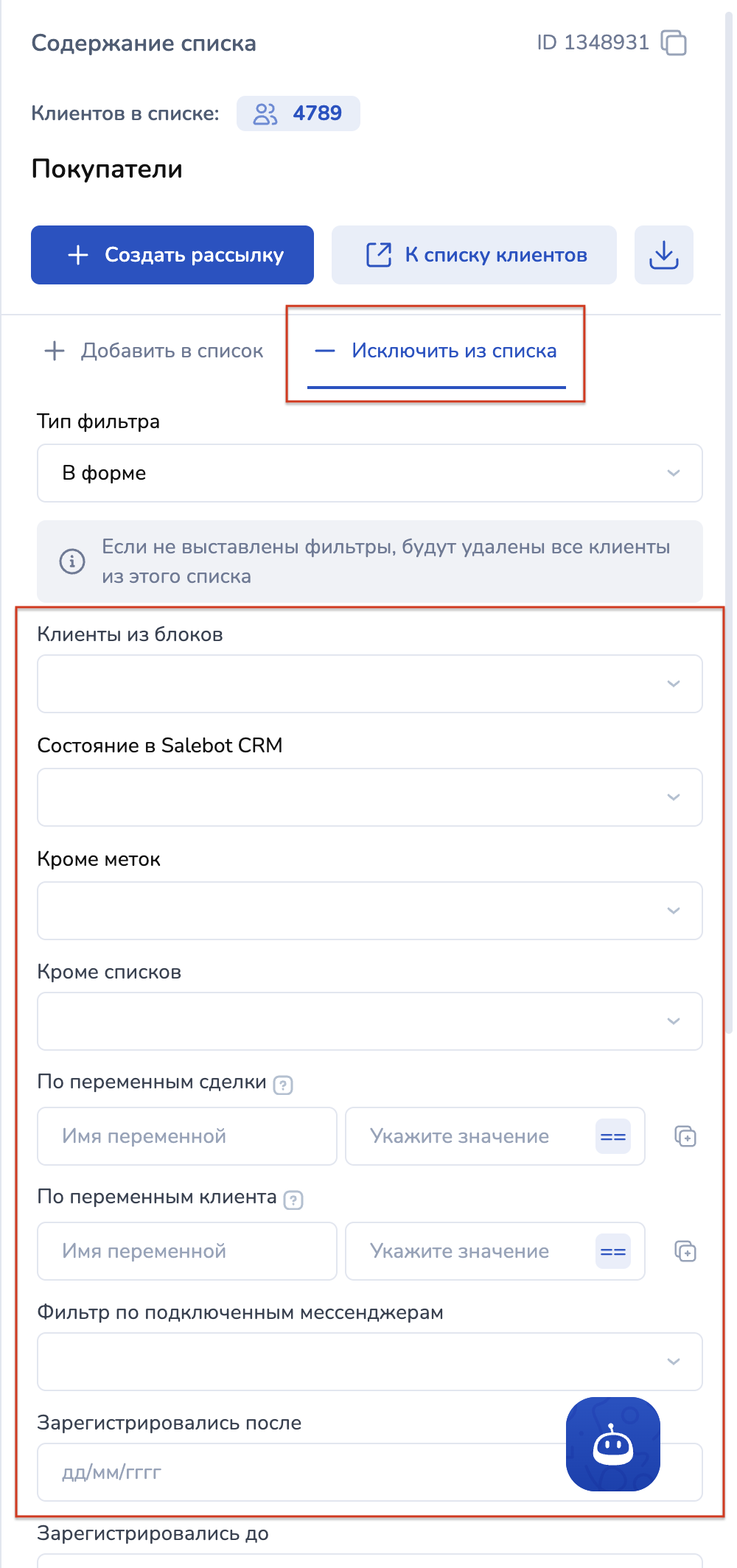Image resolution: width=737 pixels, height=1568 pixels.
Task: Open the "Тип фильтра" dropdown
Action: click(369, 473)
